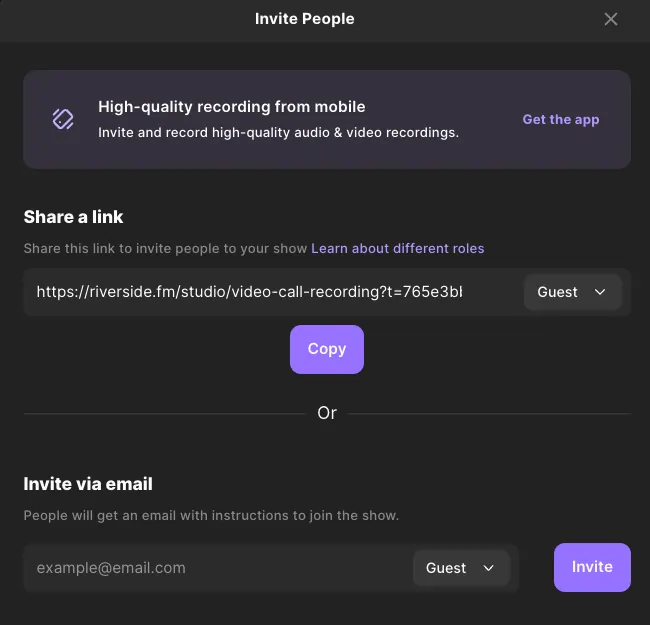The width and height of the screenshot is (650, 625).
Task: Click the banner's audio & video recordings description
Action: pos(278,132)
